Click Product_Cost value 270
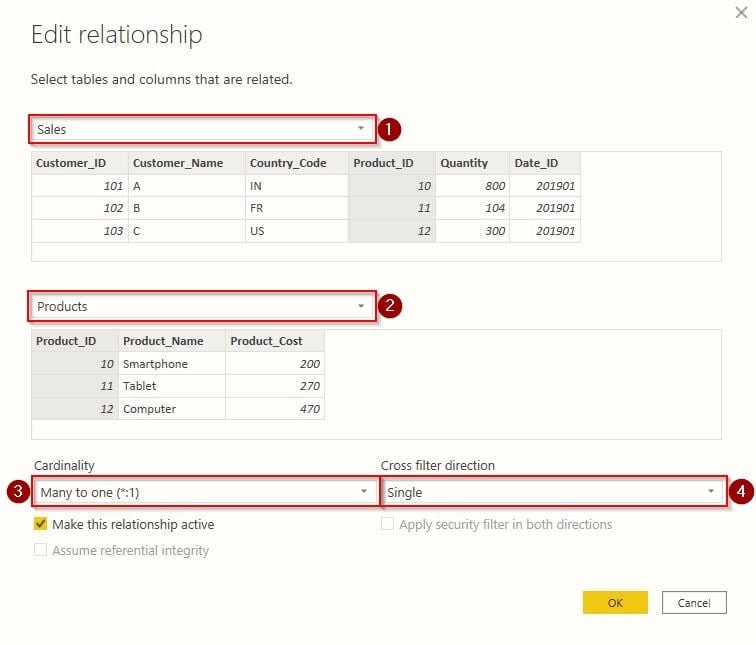 (x=275, y=386)
